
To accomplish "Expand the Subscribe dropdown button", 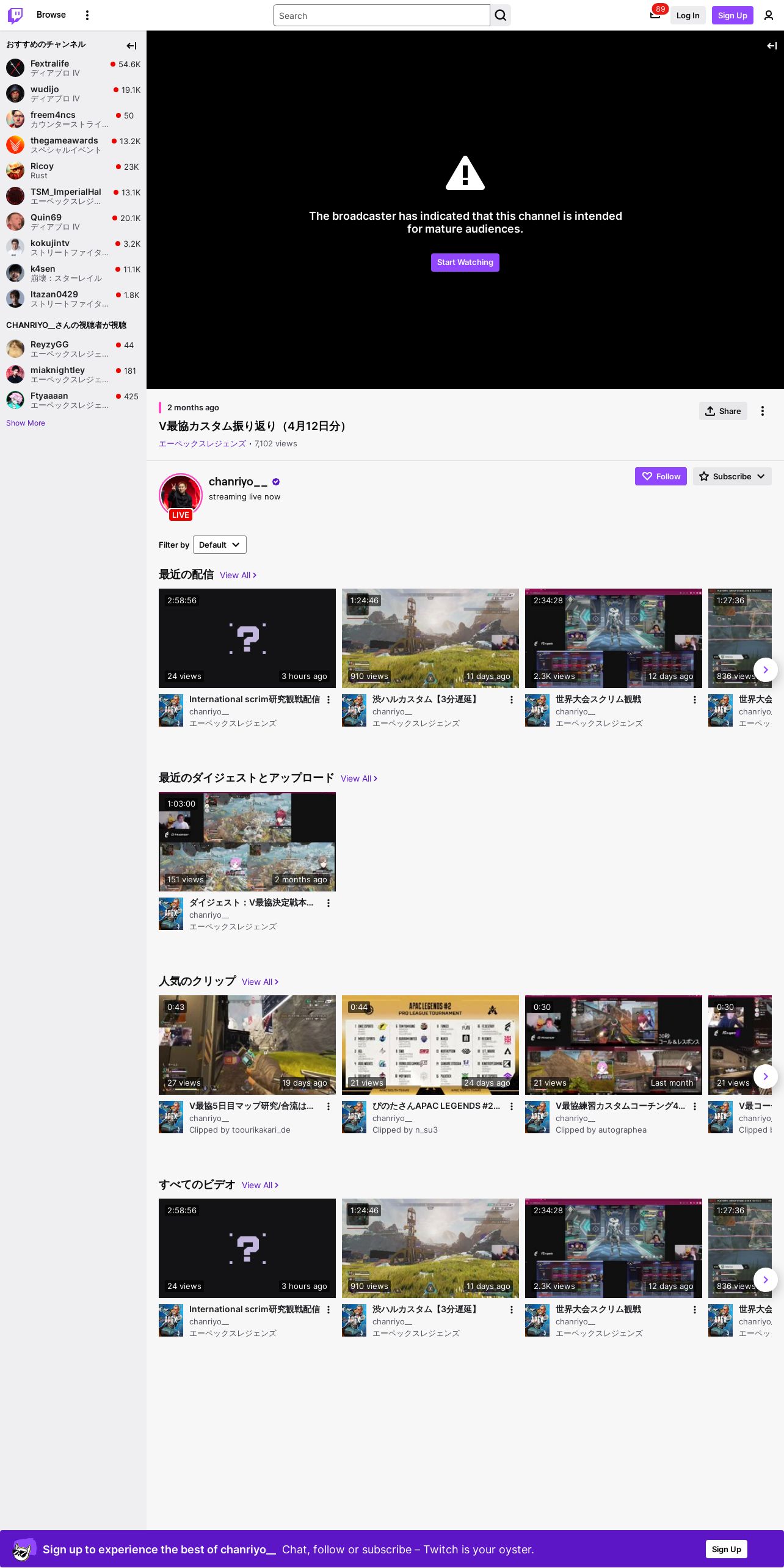I will pyautogui.click(x=732, y=476).
